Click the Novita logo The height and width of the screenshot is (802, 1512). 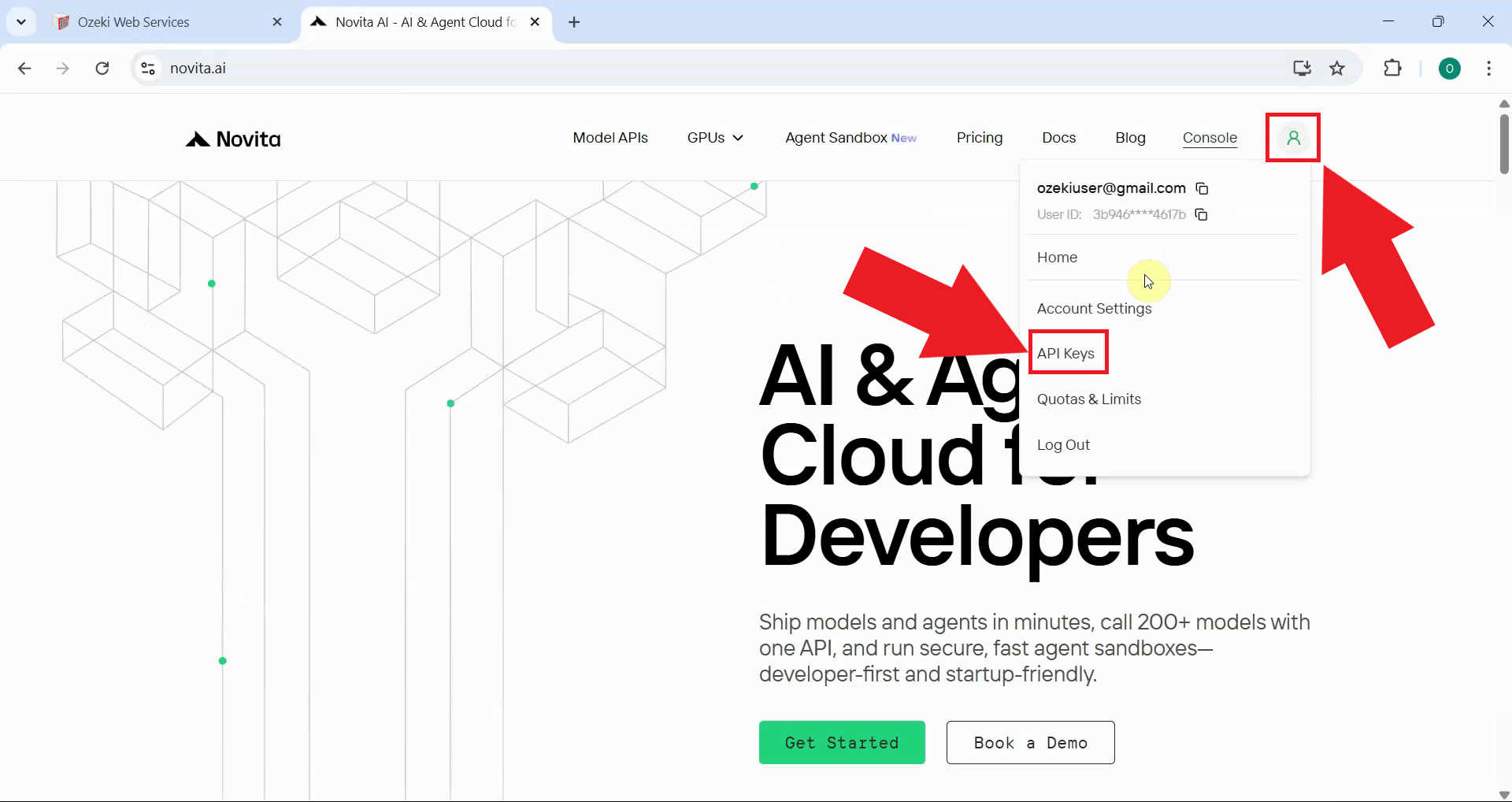pos(233,139)
